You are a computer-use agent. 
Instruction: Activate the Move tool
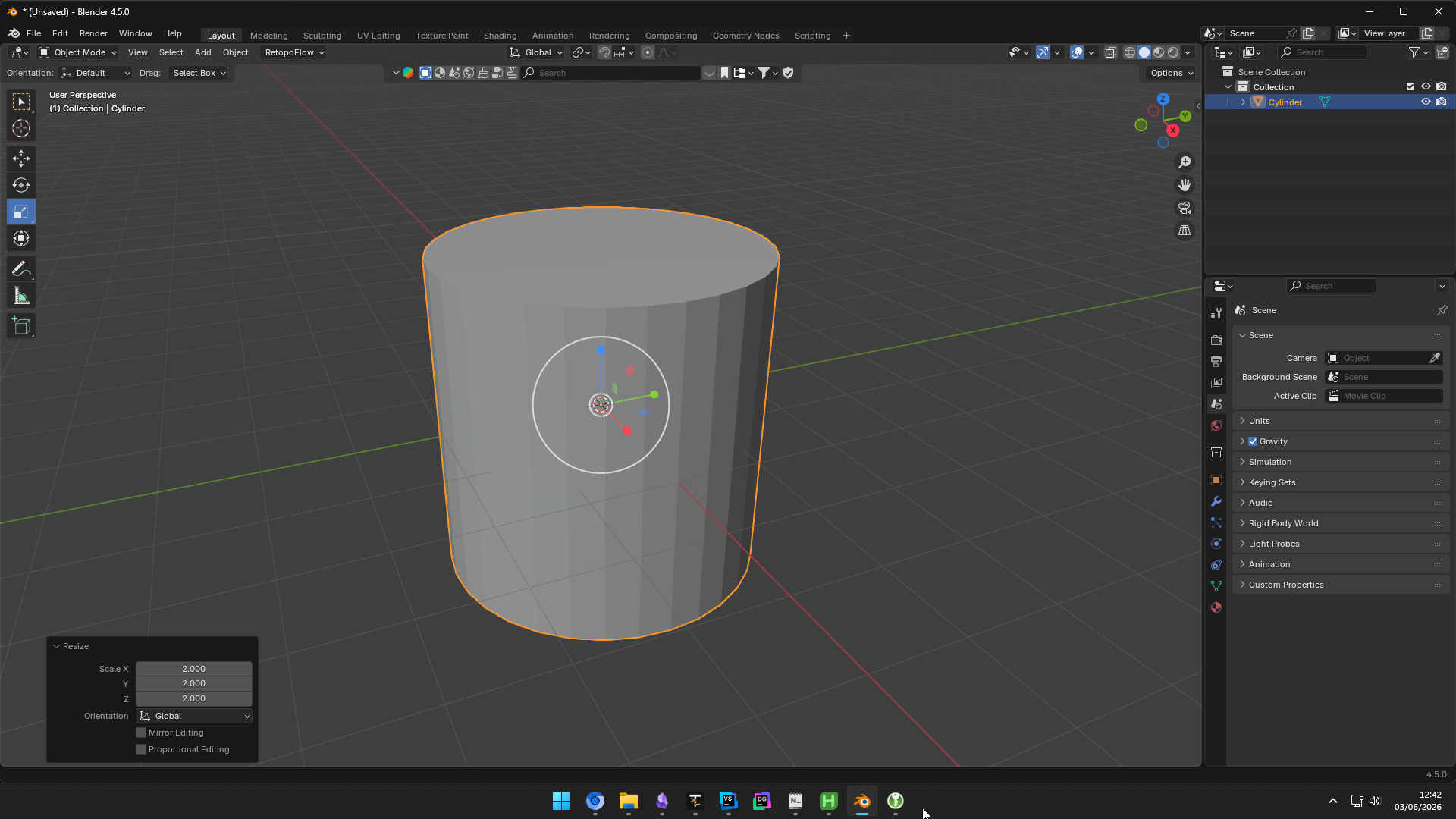tap(21, 158)
